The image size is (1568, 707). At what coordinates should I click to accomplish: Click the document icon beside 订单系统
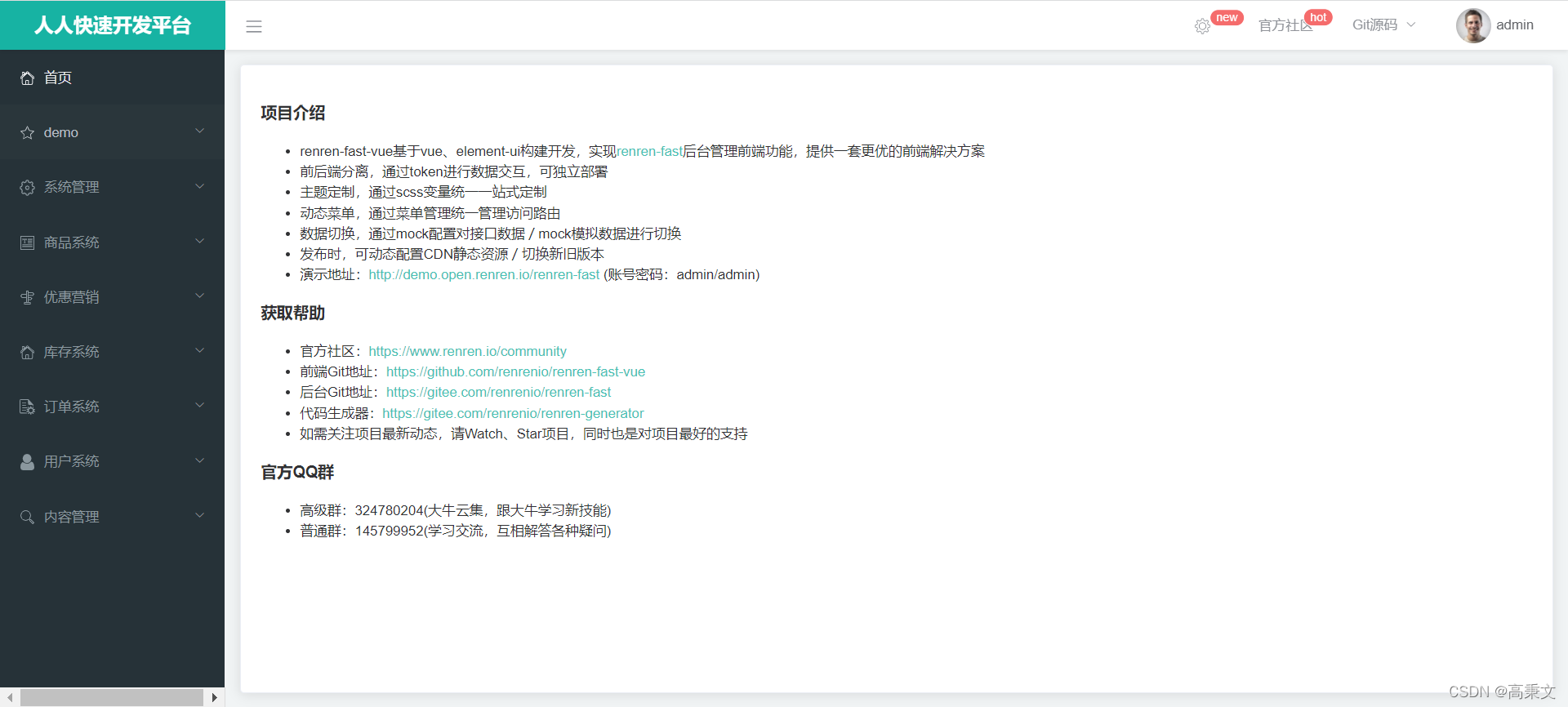tap(27, 407)
